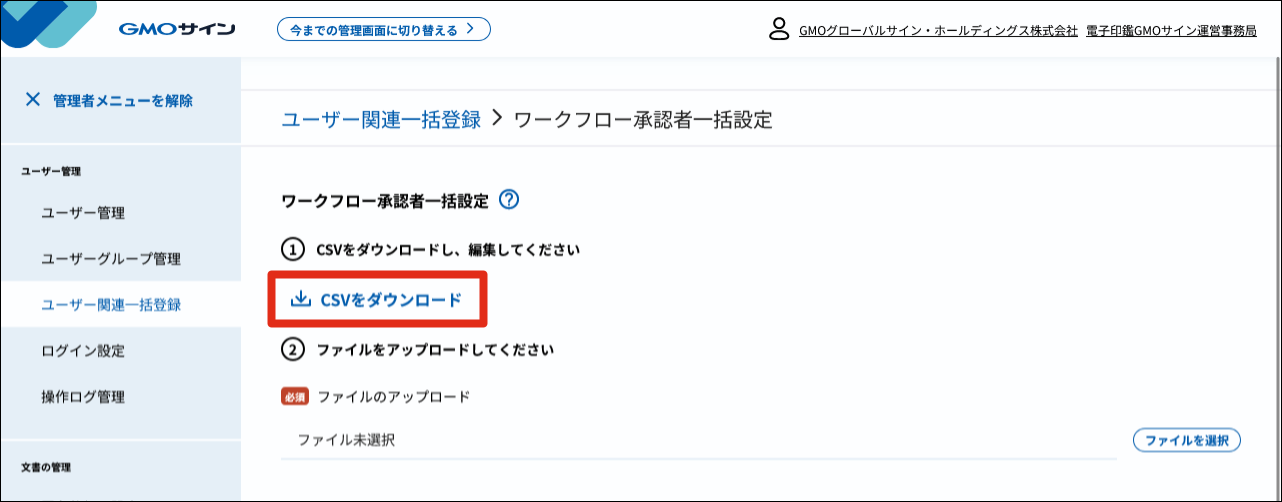This screenshot has width=1282, height=502.
Task: Click the red 必須 required badge
Action: pos(296,396)
